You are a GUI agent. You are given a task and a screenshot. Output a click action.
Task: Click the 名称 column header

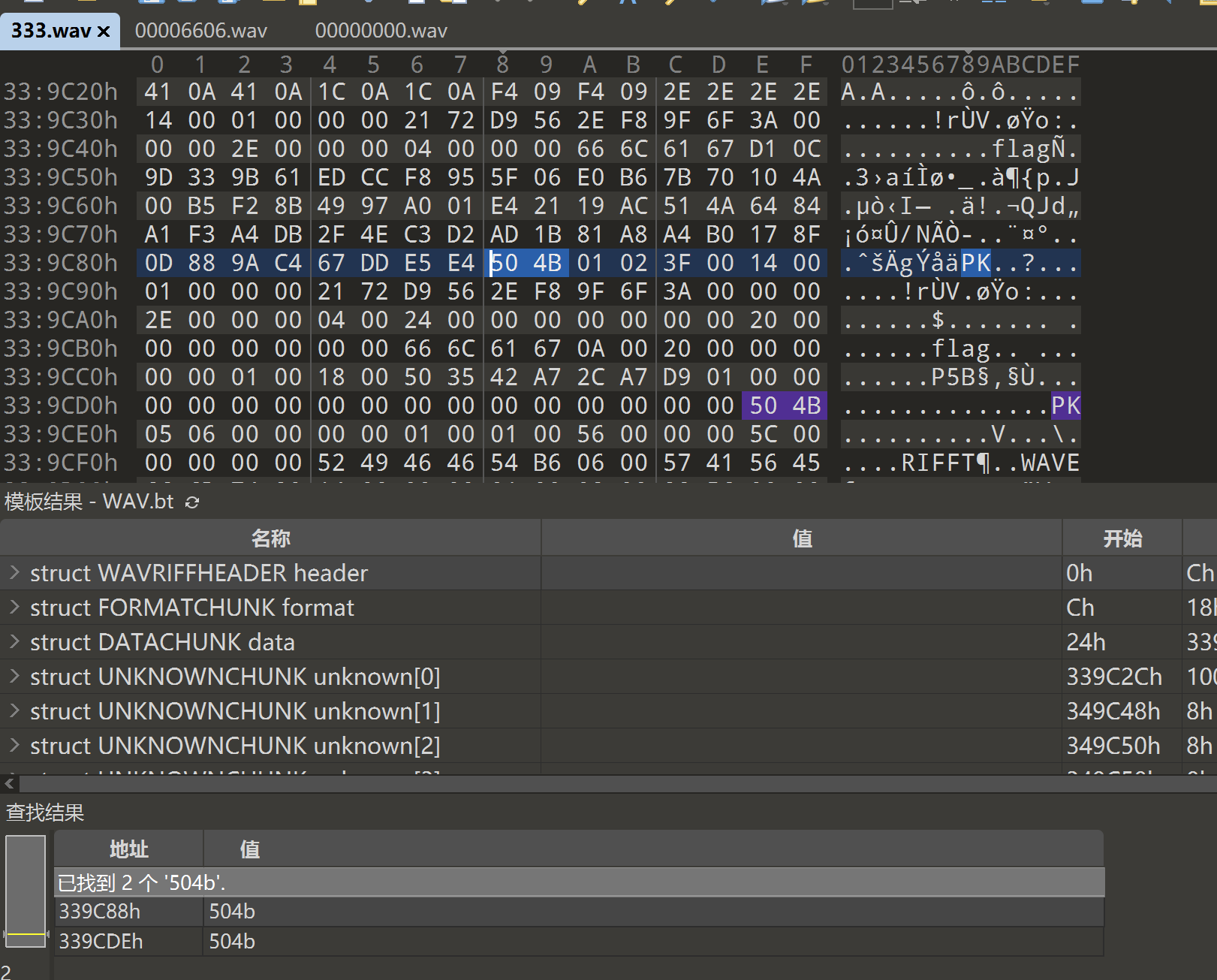(270, 538)
